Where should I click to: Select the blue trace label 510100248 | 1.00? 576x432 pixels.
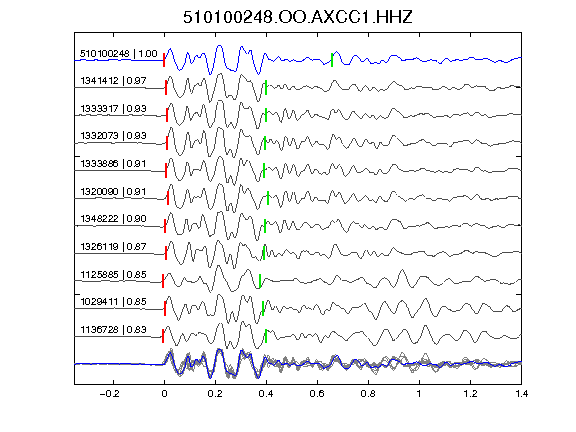click(x=119, y=54)
